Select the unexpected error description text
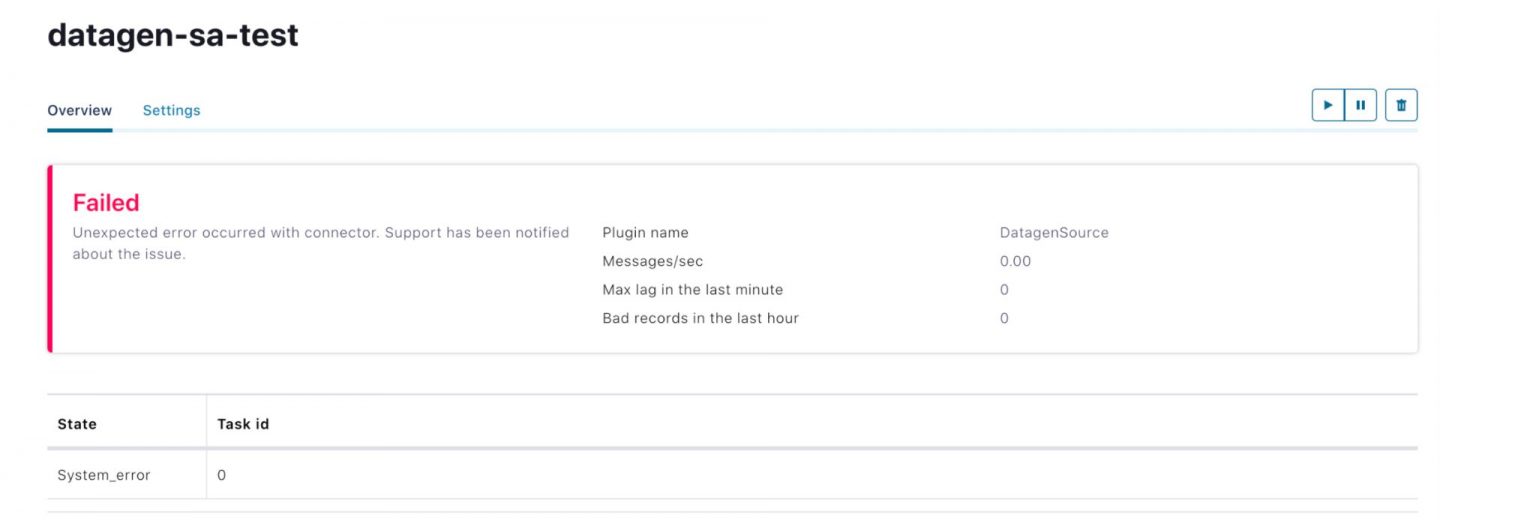The image size is (1536, 530). [321, 243]
